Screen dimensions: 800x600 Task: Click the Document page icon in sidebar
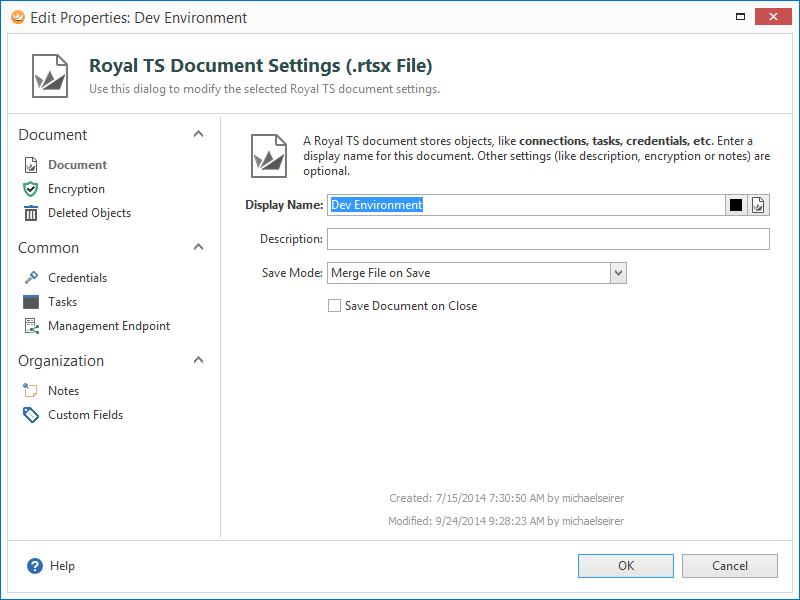(x=30, y=165)
